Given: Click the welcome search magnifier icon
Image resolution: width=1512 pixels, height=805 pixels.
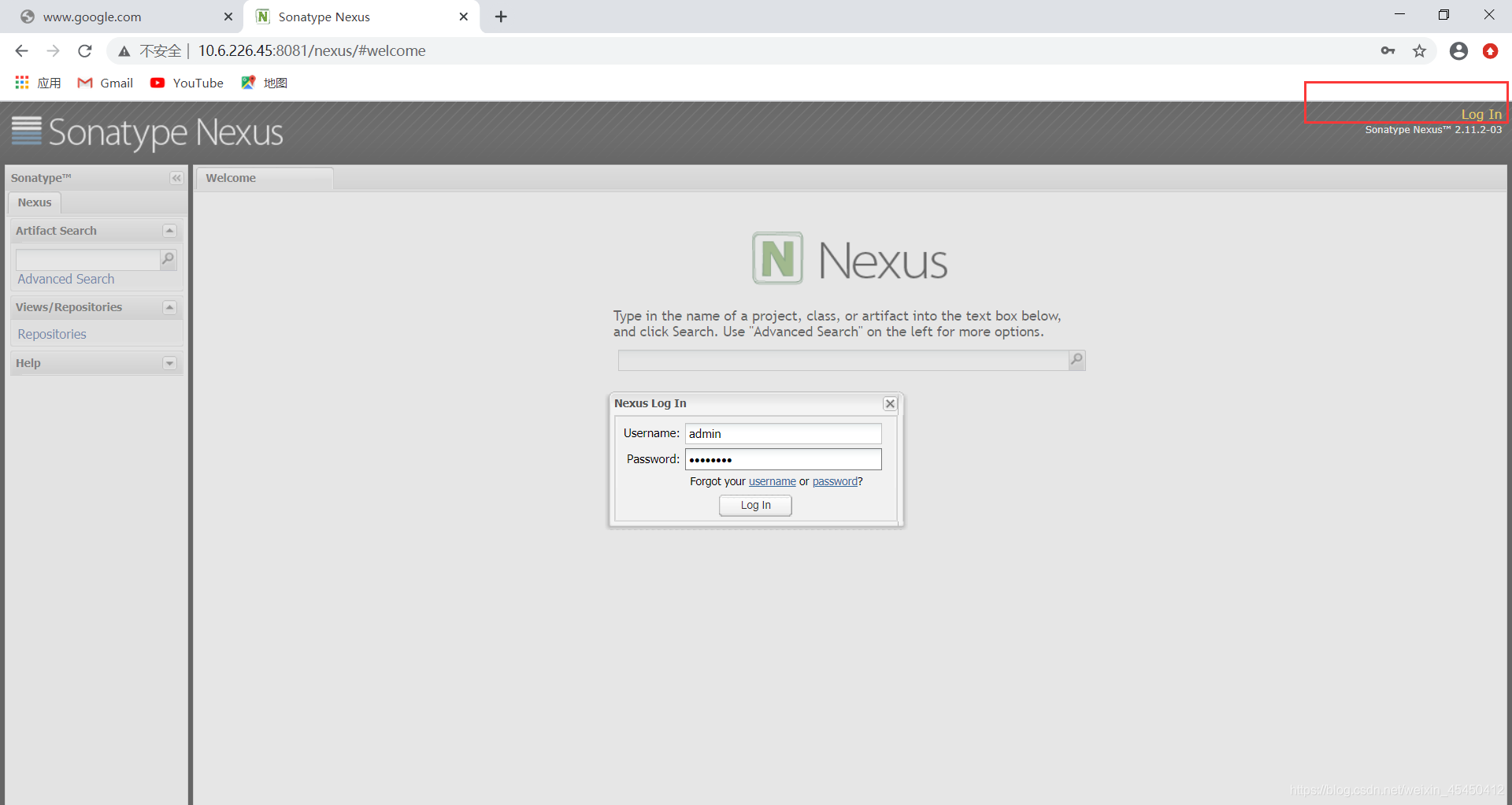Looking at the screenshot, I should 1077,360.
